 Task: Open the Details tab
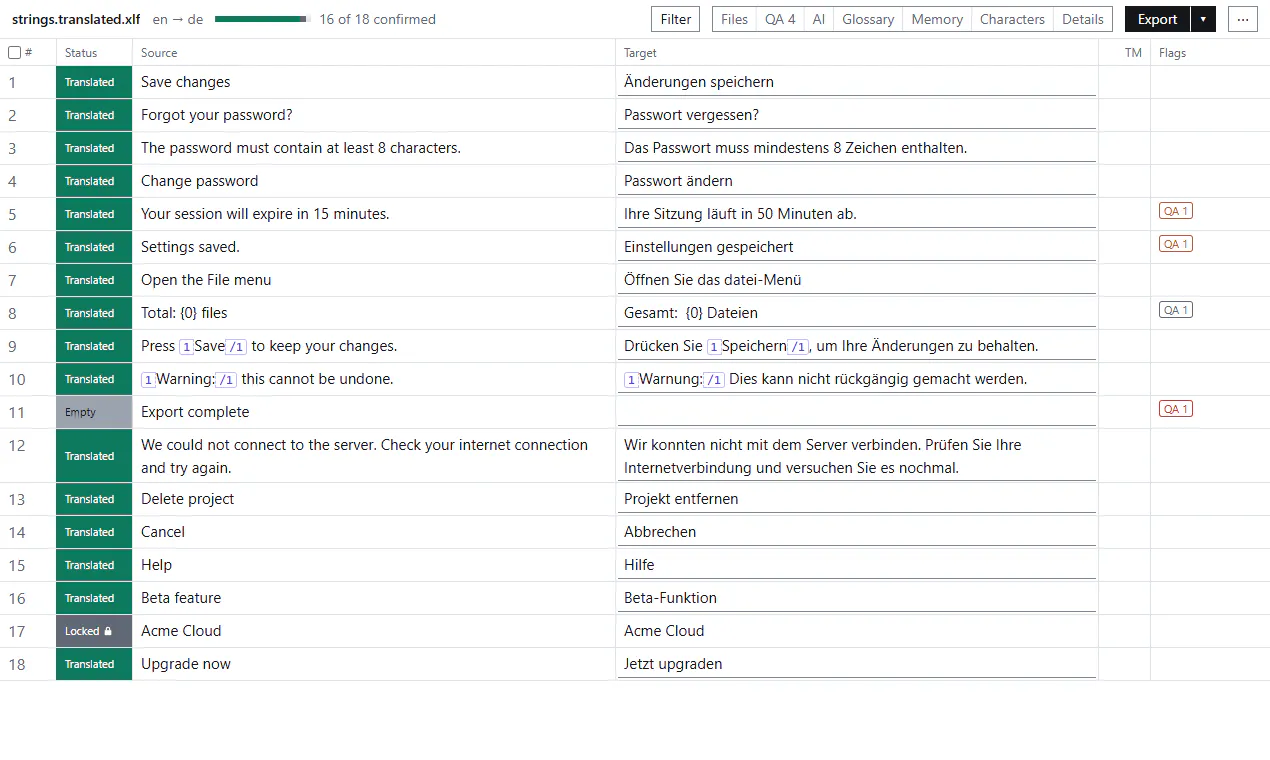[x=1083, y=19]
